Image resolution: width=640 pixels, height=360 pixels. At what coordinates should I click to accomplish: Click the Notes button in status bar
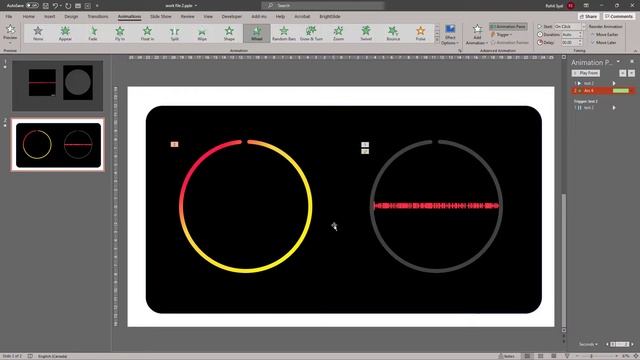pos(507,356)
